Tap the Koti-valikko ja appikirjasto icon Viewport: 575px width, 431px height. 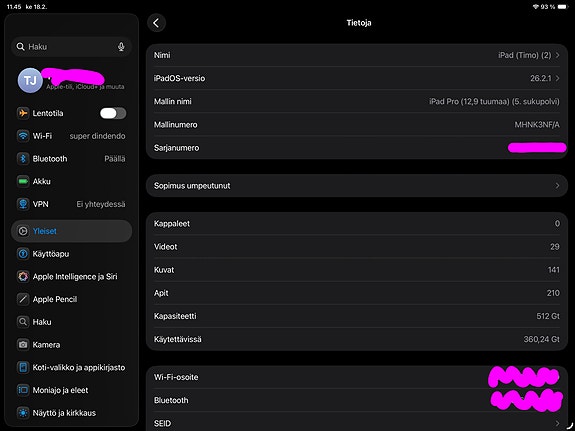[23, 368]
